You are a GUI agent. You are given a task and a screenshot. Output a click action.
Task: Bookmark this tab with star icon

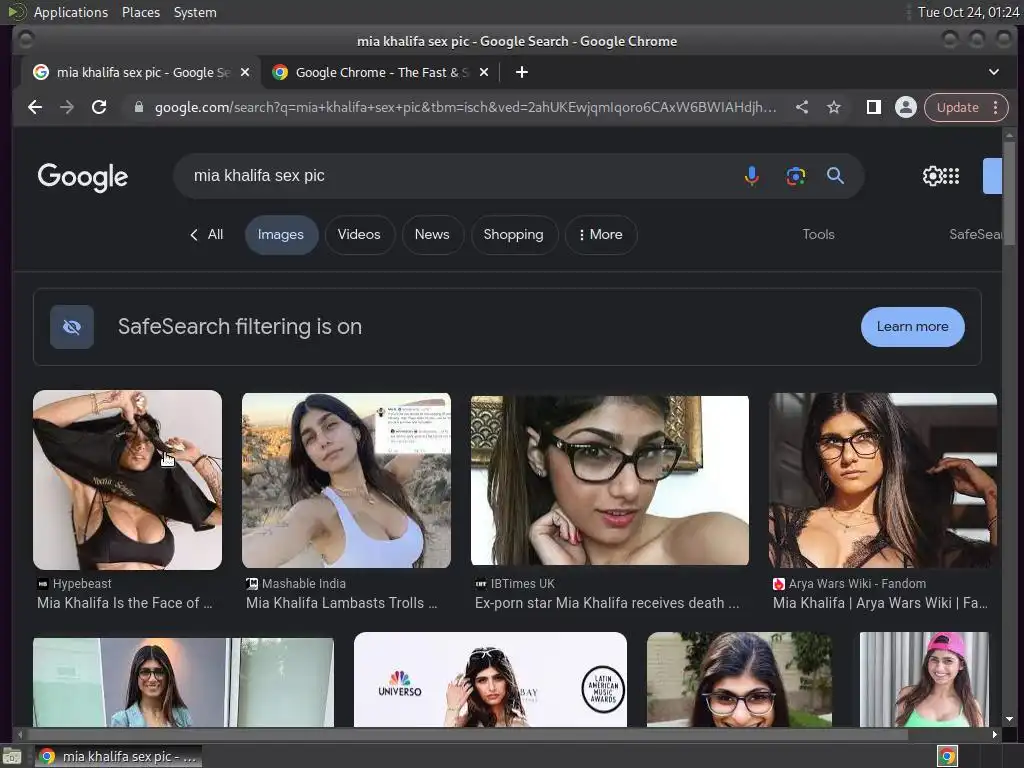pos(834,107)
